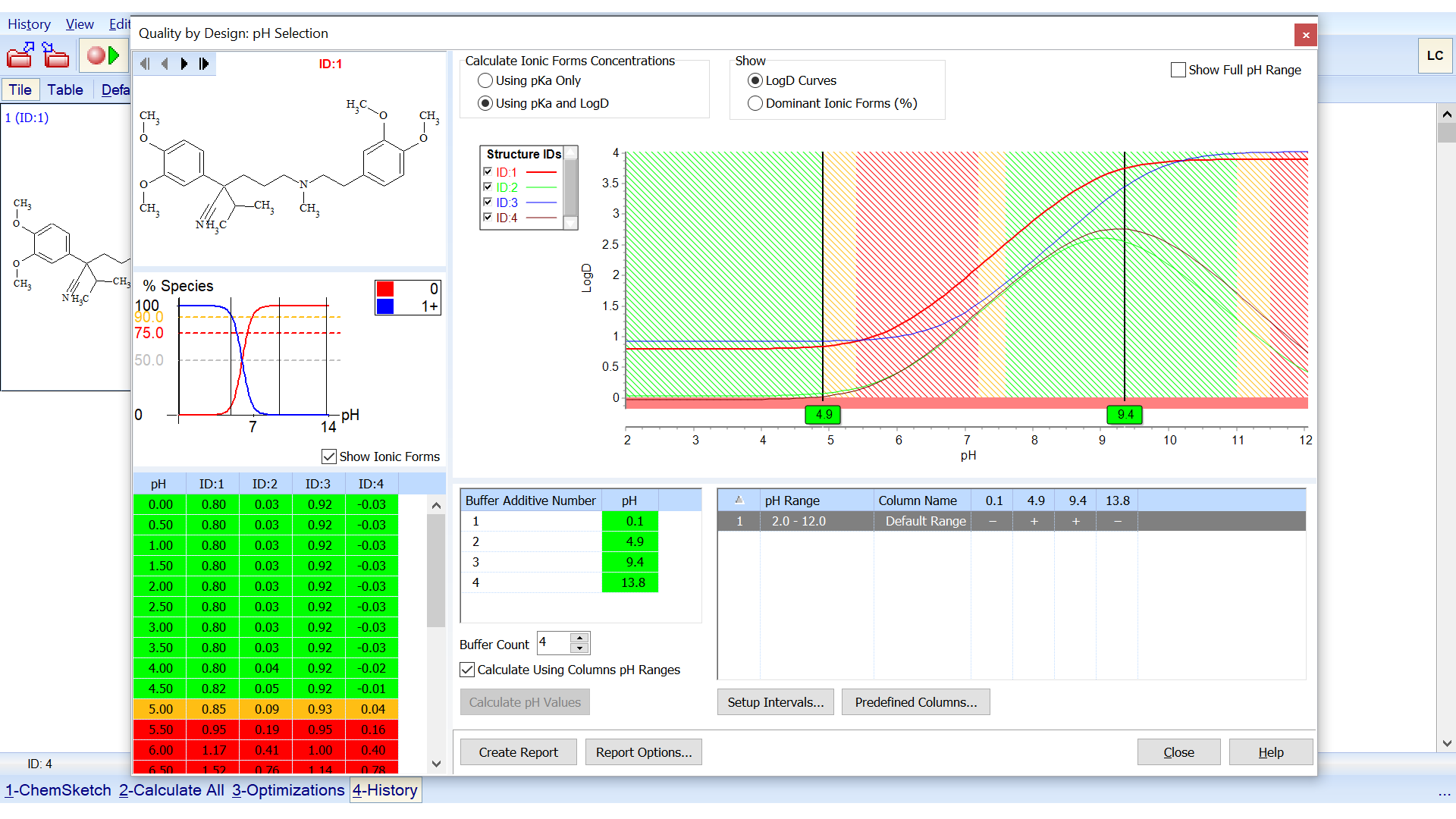
Task: Open the History menu
Action: 29,24
